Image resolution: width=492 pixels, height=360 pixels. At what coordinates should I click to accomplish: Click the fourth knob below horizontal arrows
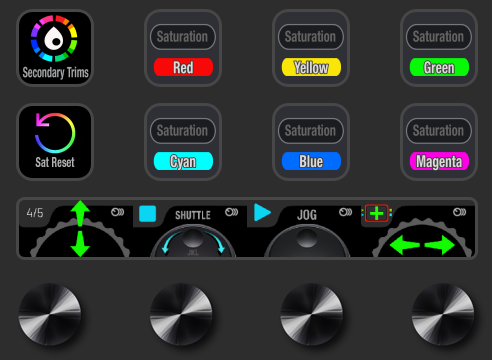(443, 314)
